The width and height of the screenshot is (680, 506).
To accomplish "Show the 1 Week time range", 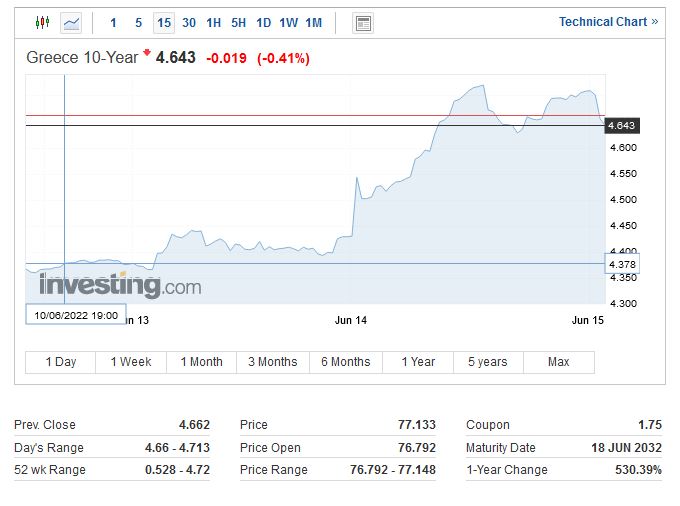I will click(131, 362).
